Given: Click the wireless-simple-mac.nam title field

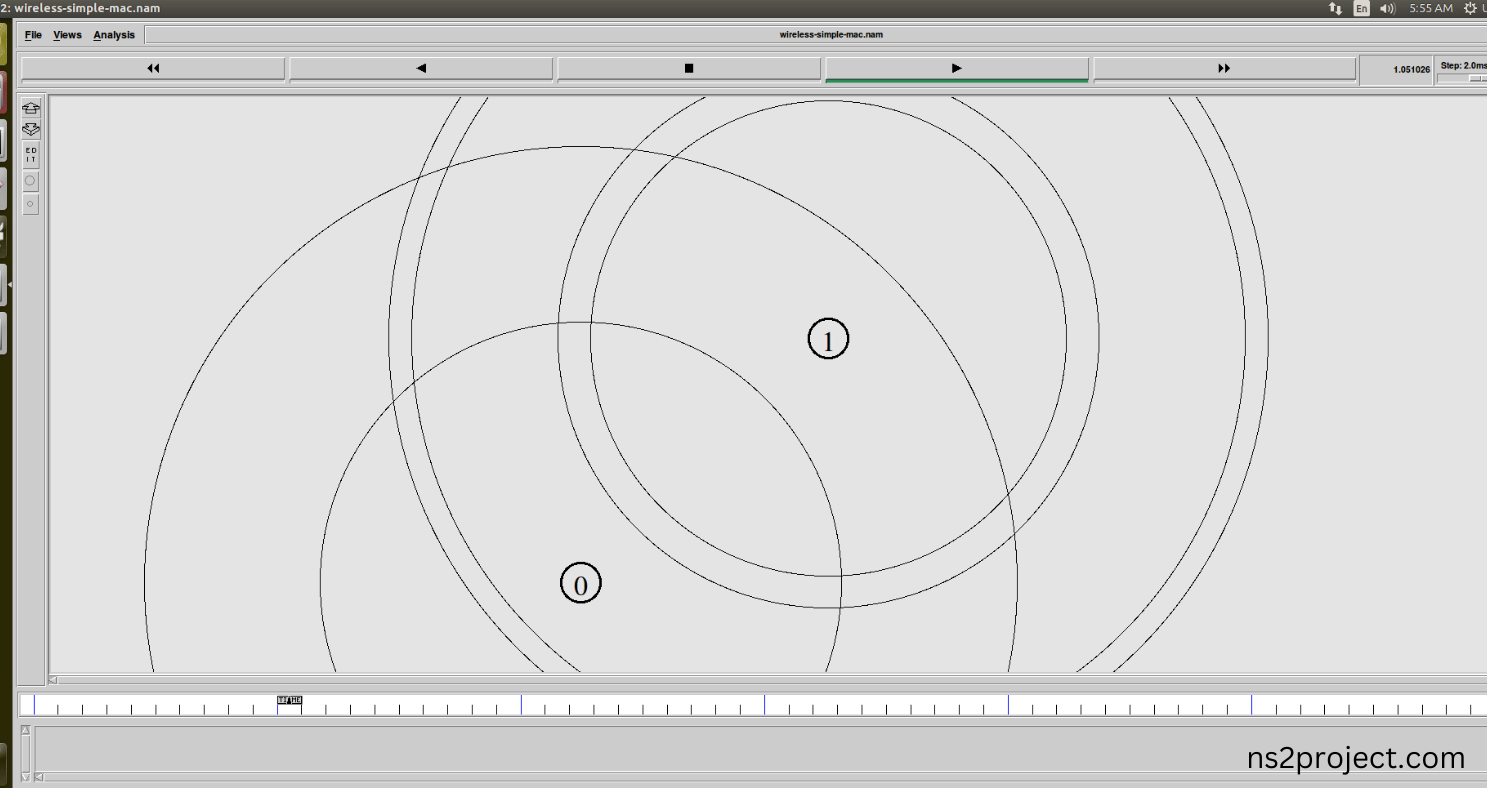Looking at the screenshot, I should 830,35.
